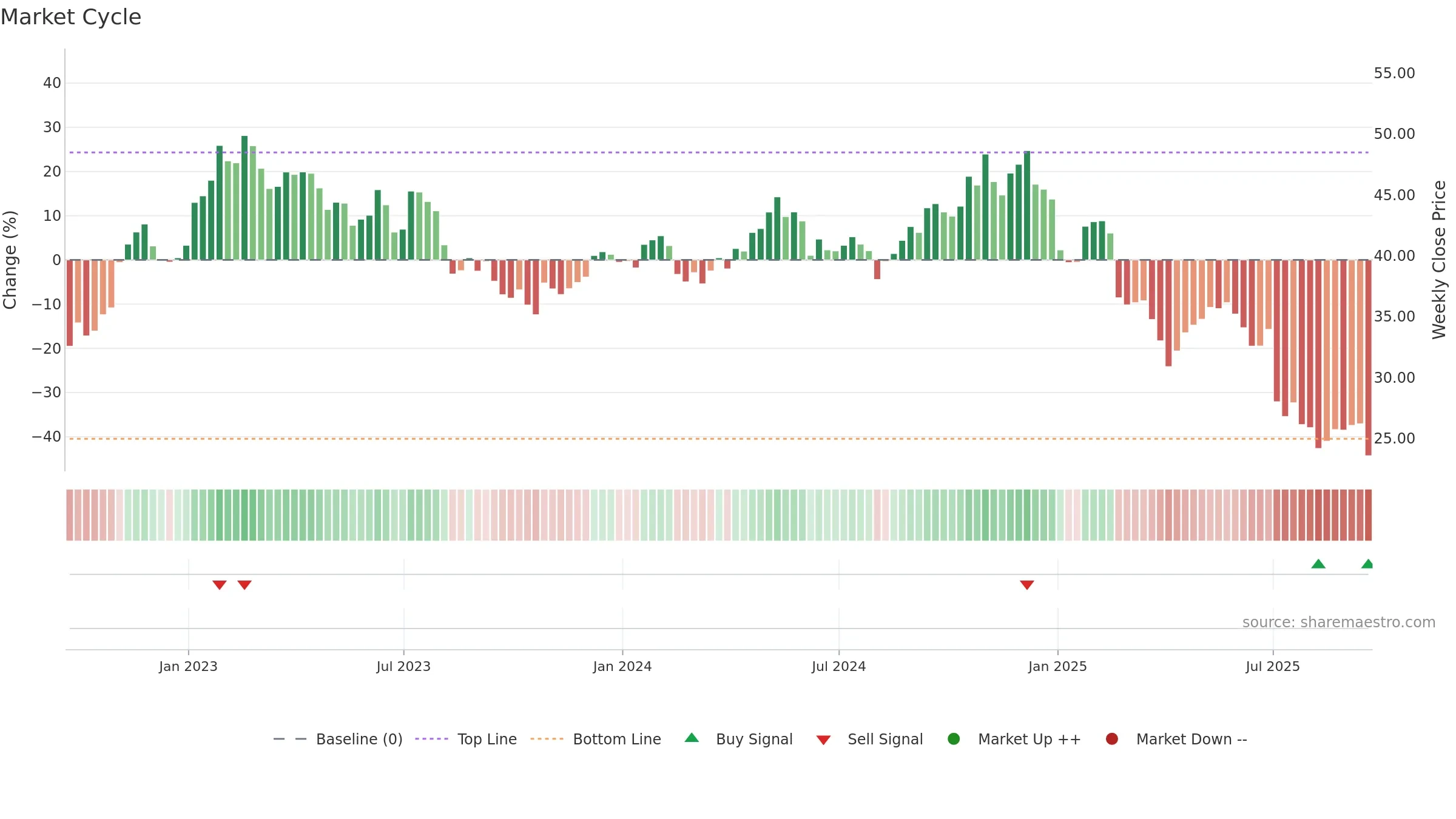Click the Sell Signal legend triangle
1456x819 pixels.
(x=823, y=740)
